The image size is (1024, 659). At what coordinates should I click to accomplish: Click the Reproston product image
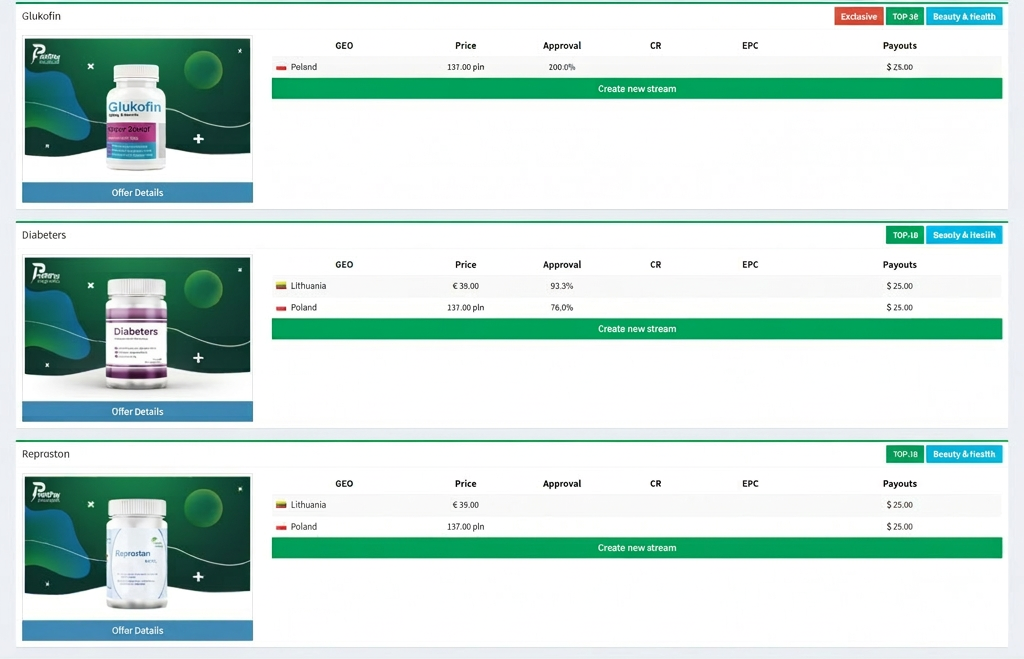pyautogui.click(x=137, y=547)
